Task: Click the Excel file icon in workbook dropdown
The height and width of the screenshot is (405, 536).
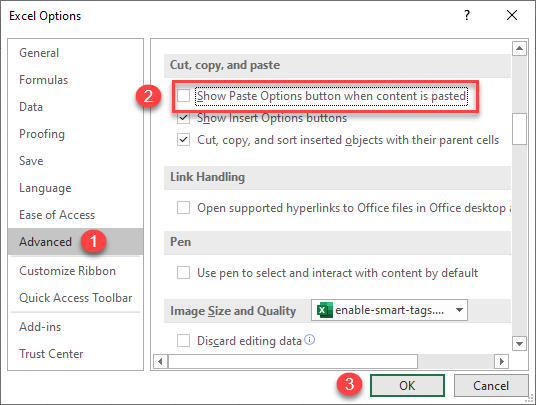Action: pos(324,310)
